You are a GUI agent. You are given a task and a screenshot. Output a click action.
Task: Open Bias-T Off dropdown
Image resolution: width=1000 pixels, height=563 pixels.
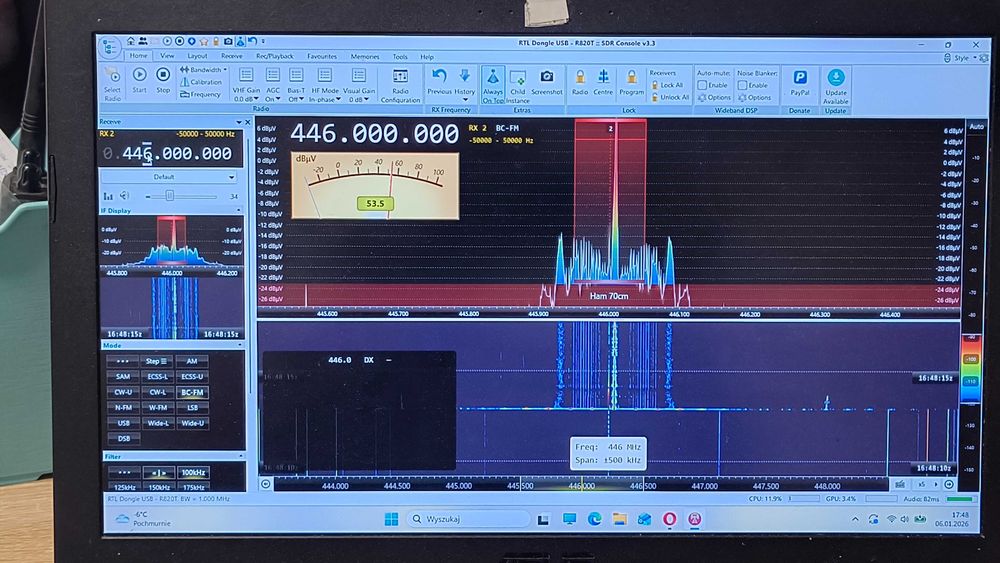(296, 85)
